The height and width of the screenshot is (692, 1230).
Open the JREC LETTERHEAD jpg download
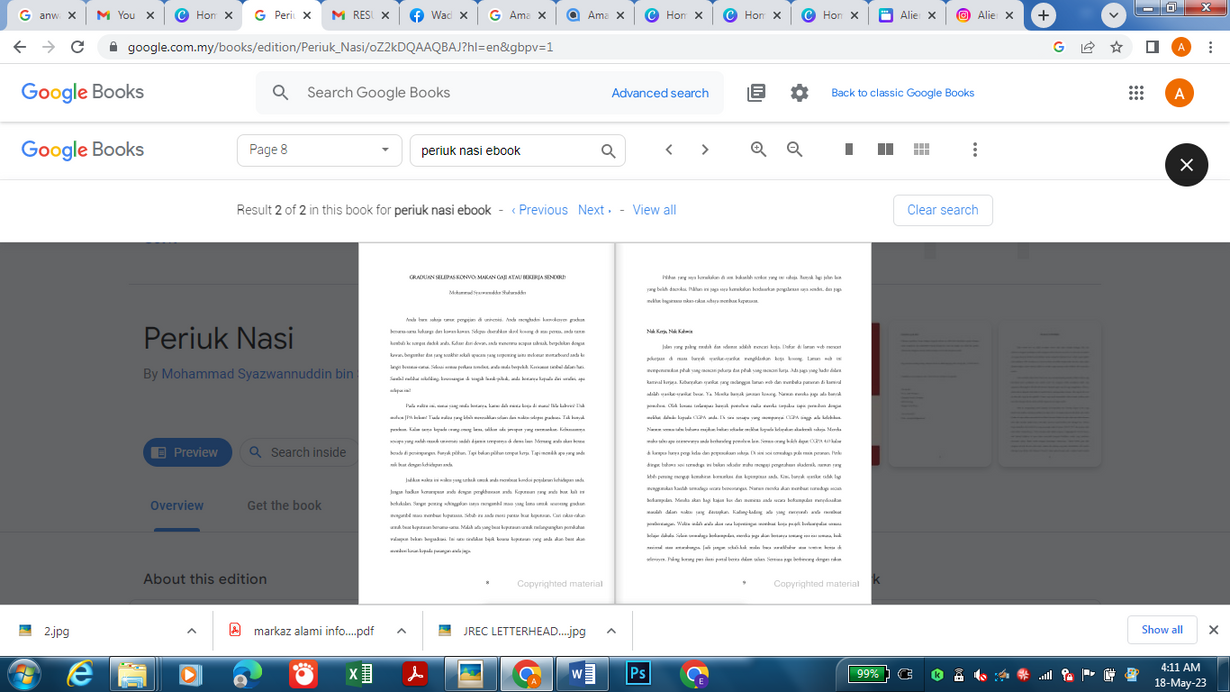(514, 631)
